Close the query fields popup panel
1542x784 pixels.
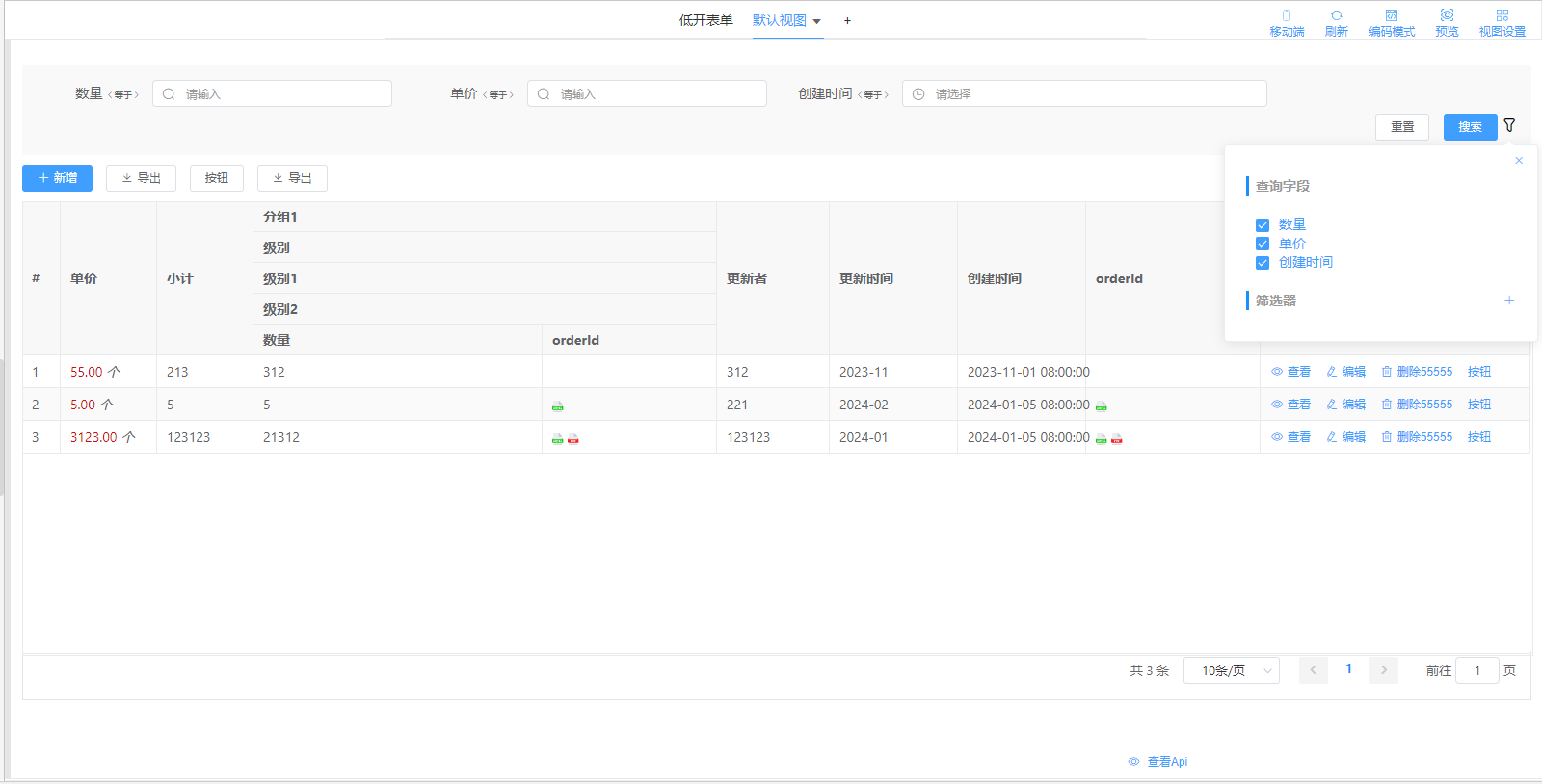(1519, 161)
